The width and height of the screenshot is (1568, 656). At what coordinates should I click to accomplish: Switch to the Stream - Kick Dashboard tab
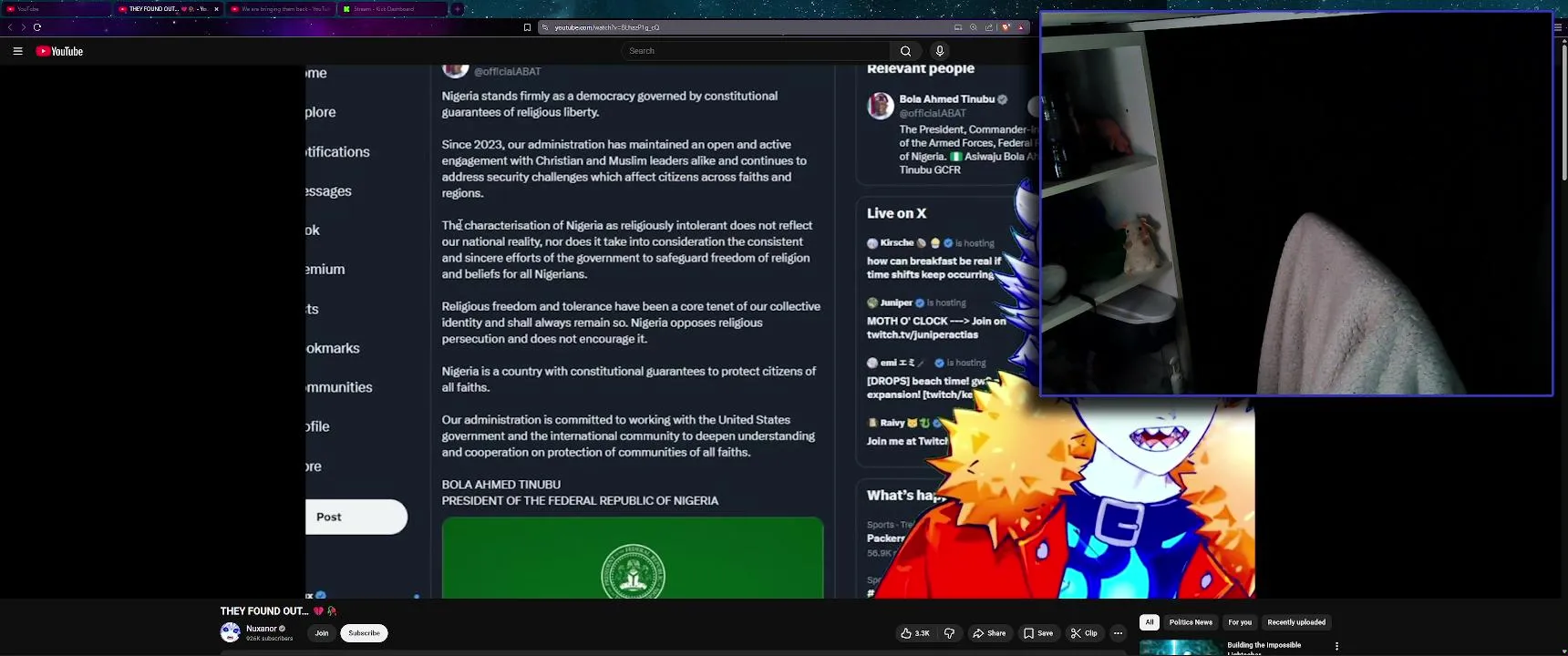392,9
